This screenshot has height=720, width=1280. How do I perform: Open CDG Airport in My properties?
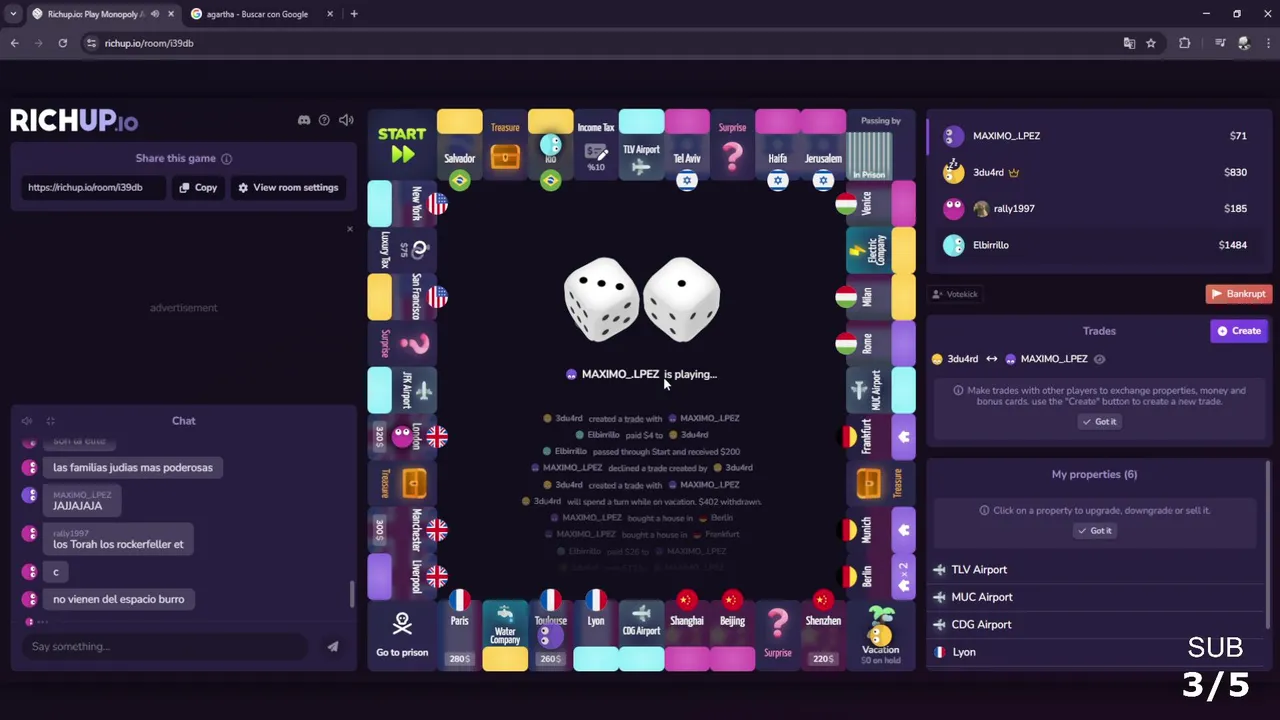tap(1095, 625)
